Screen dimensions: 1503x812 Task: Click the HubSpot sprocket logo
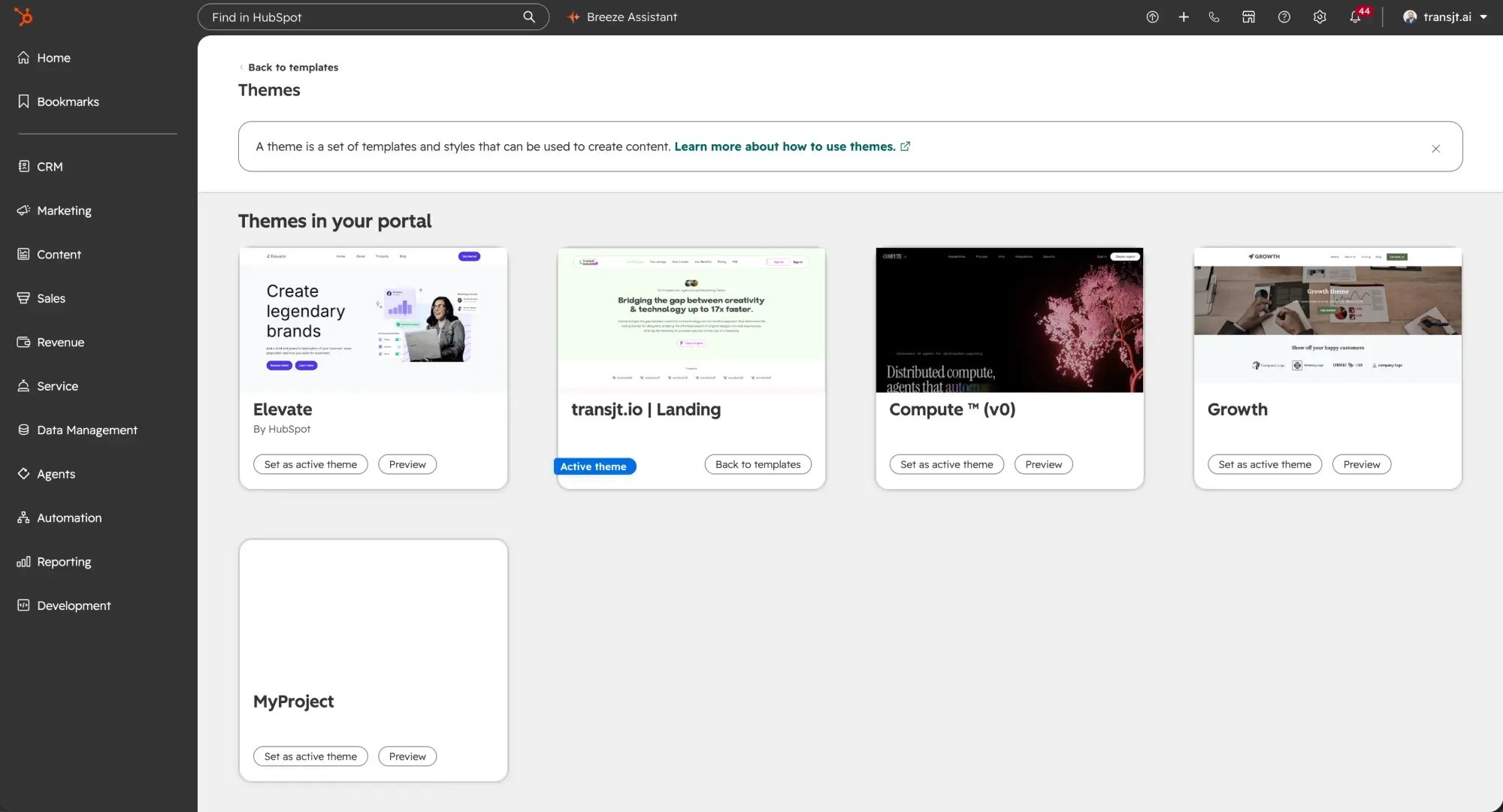coord(23,17)
